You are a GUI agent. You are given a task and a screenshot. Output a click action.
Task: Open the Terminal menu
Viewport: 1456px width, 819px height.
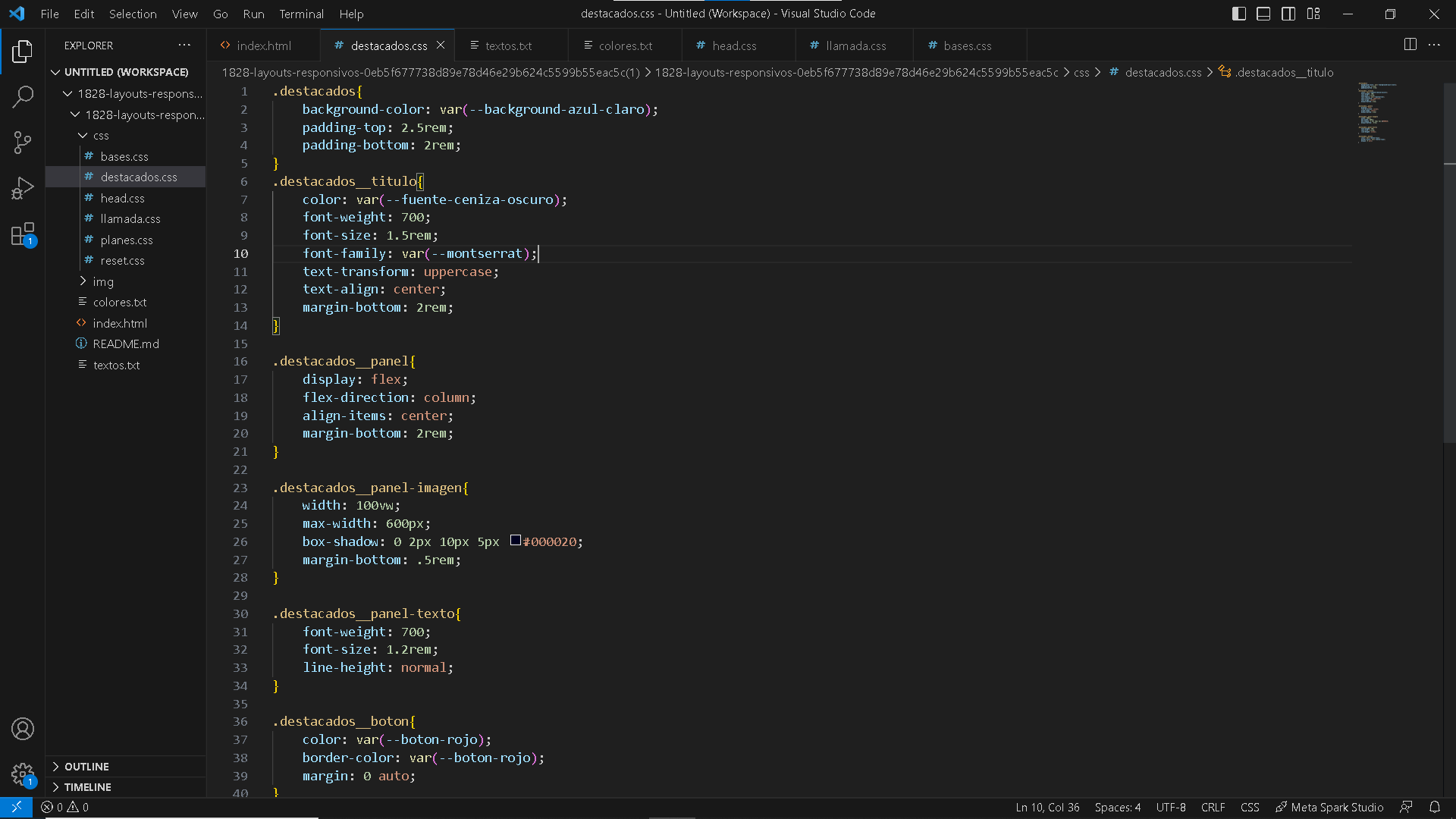click(x=301, y=14)
